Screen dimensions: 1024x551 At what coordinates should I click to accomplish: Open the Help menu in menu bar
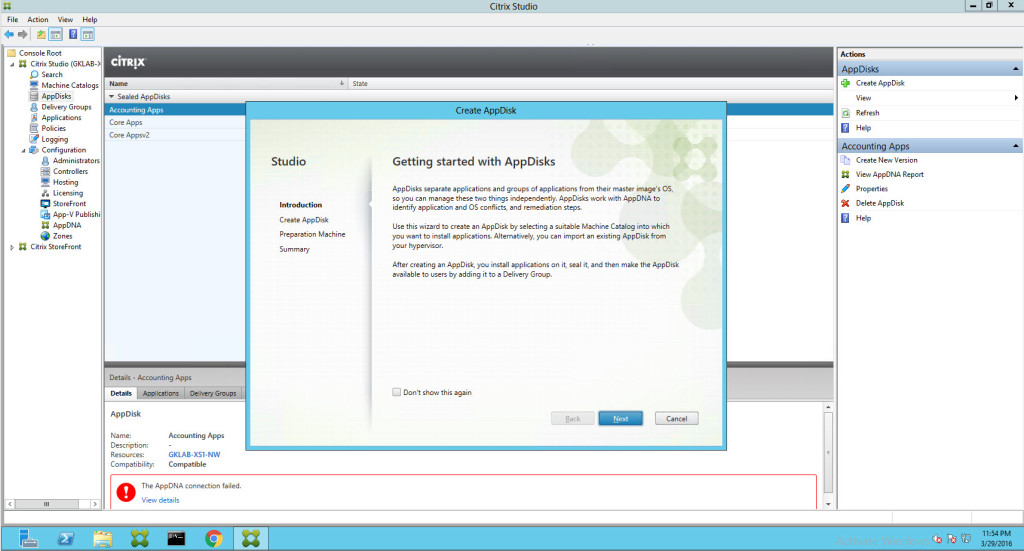(89, 20)
